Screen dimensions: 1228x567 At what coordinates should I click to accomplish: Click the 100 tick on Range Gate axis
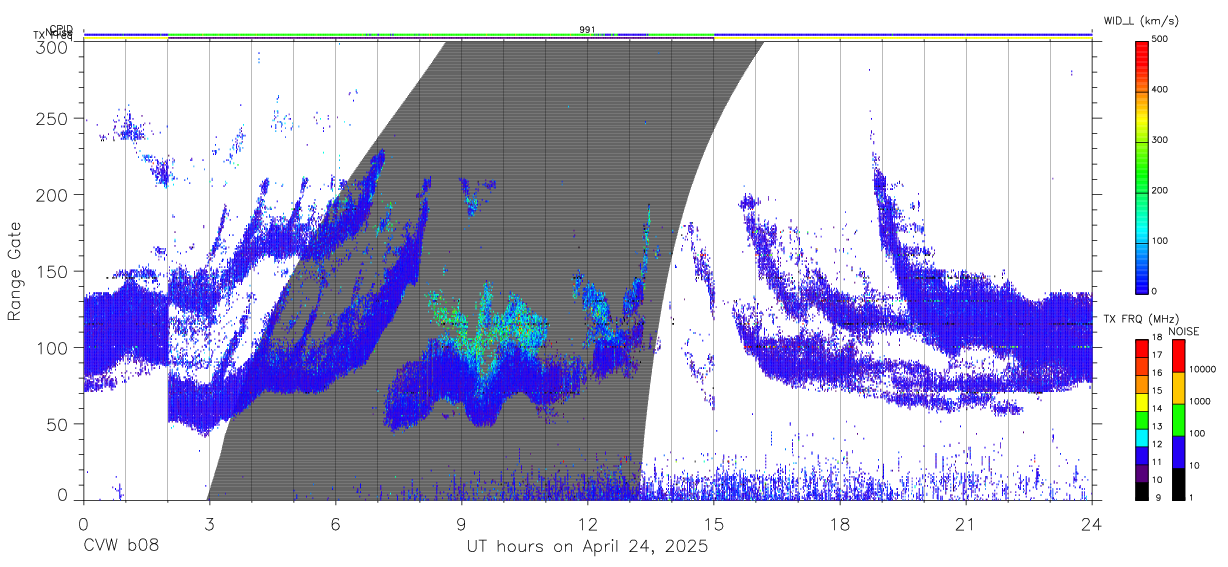53,348
